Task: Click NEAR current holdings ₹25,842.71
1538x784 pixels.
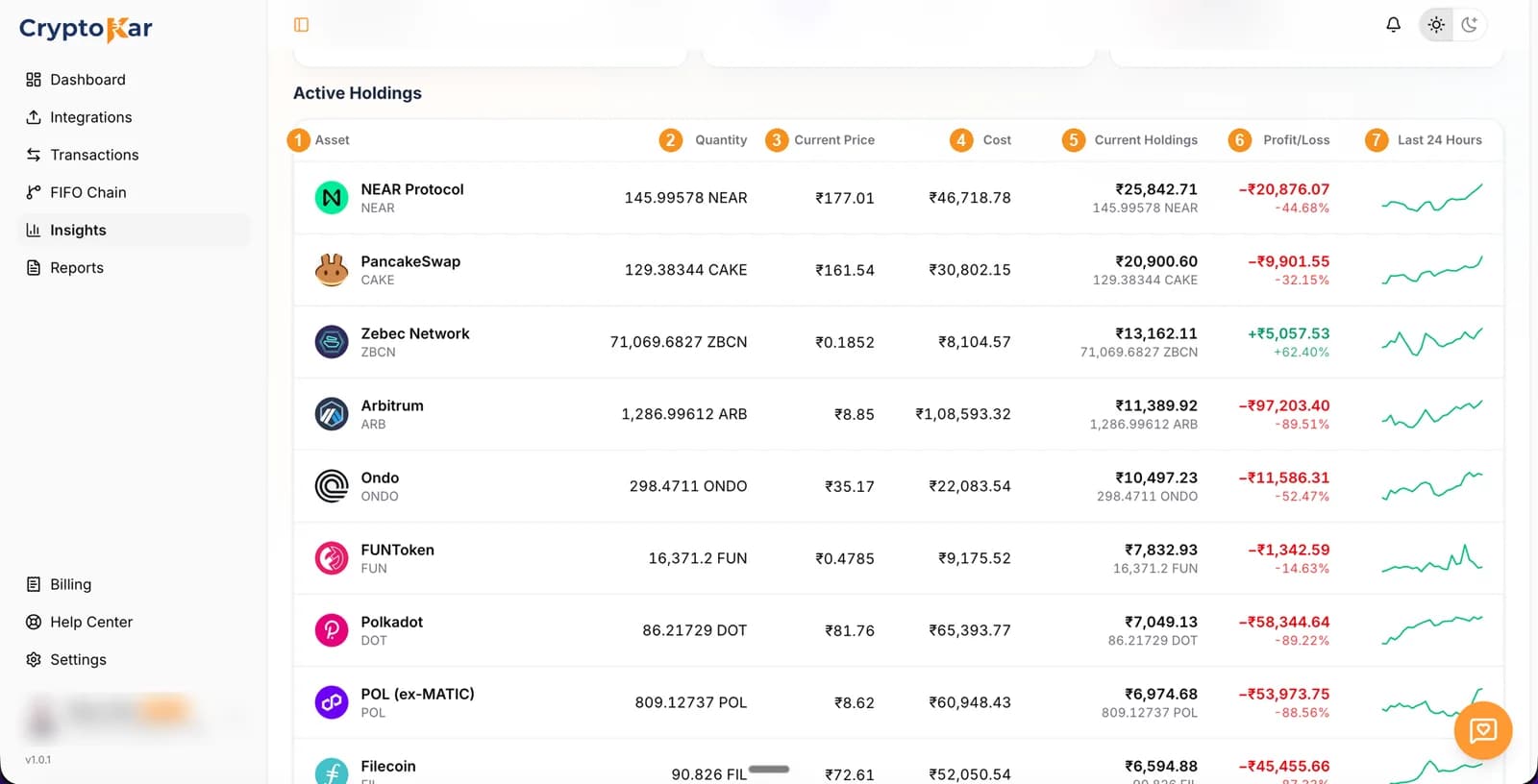Action: coord(1156,189)
